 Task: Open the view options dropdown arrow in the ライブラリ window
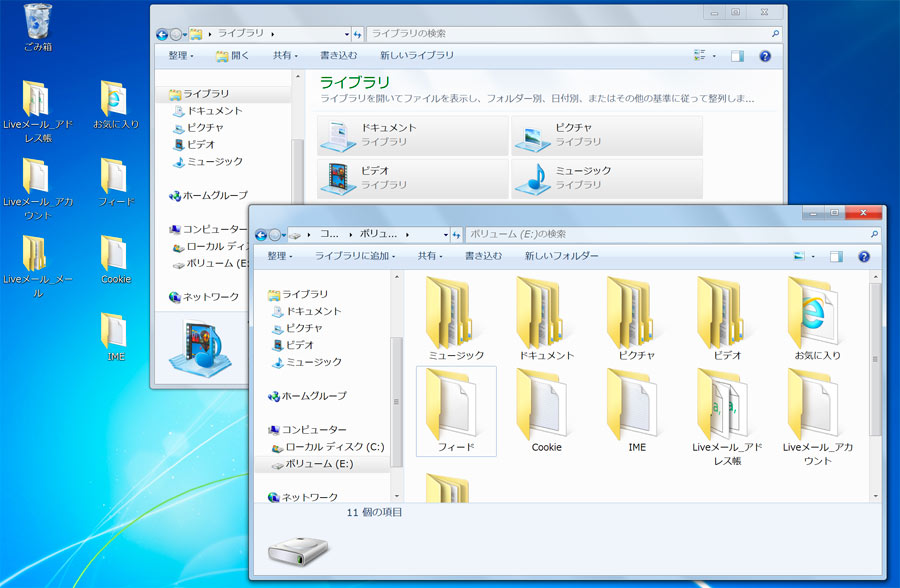point(714,56)
